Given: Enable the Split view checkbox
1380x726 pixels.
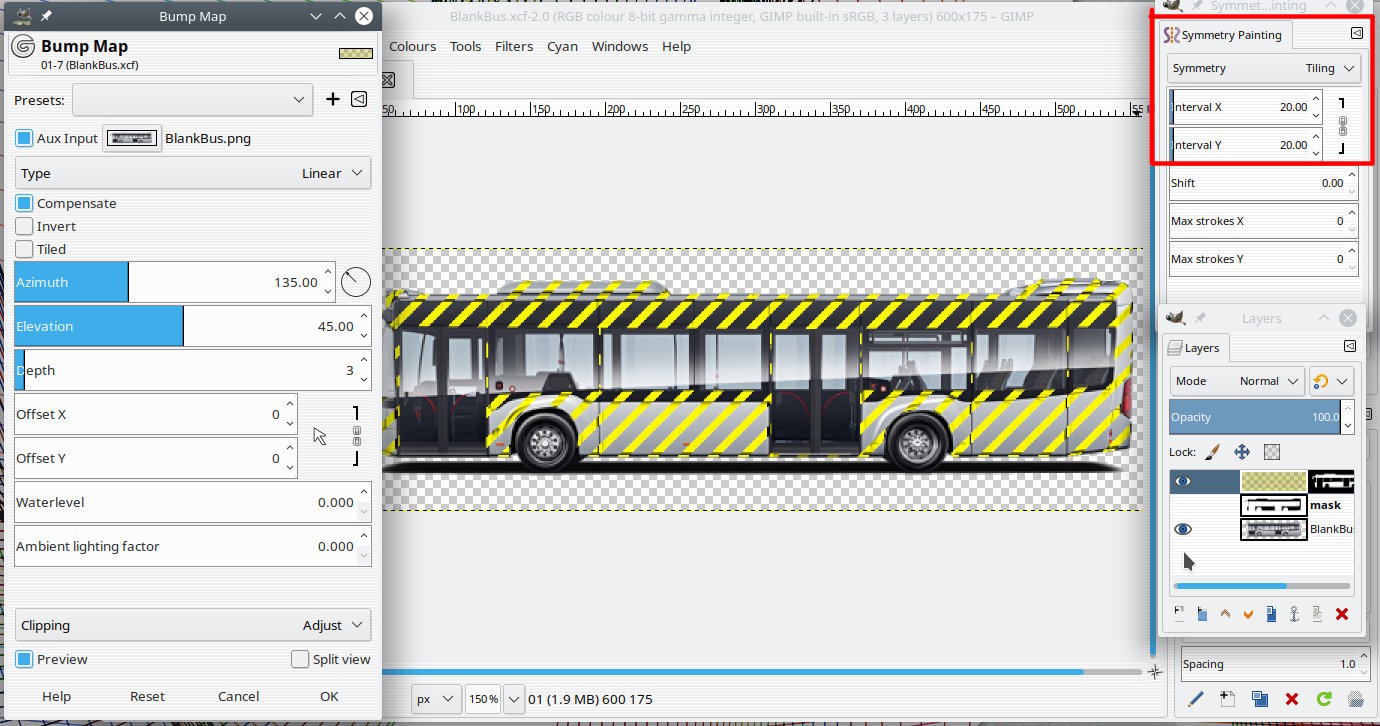Looking at the screenshot, I should tap(300, 659).
